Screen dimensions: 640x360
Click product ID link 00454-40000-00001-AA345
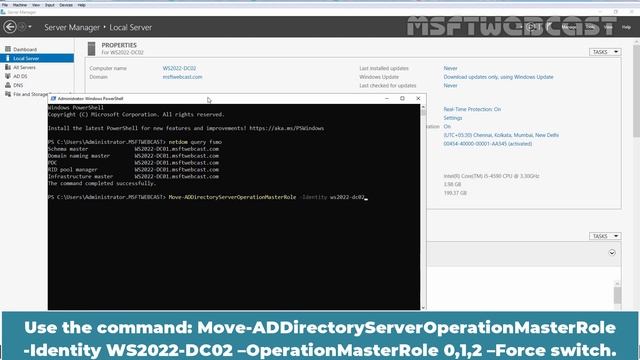488,144
